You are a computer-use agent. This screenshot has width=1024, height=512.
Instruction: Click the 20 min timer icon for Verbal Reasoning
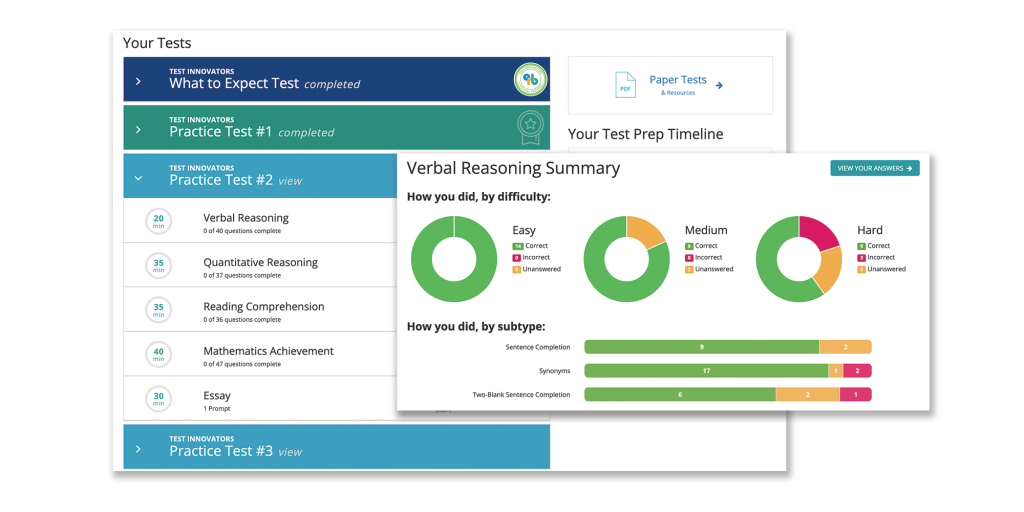click(x=158, y=222)
